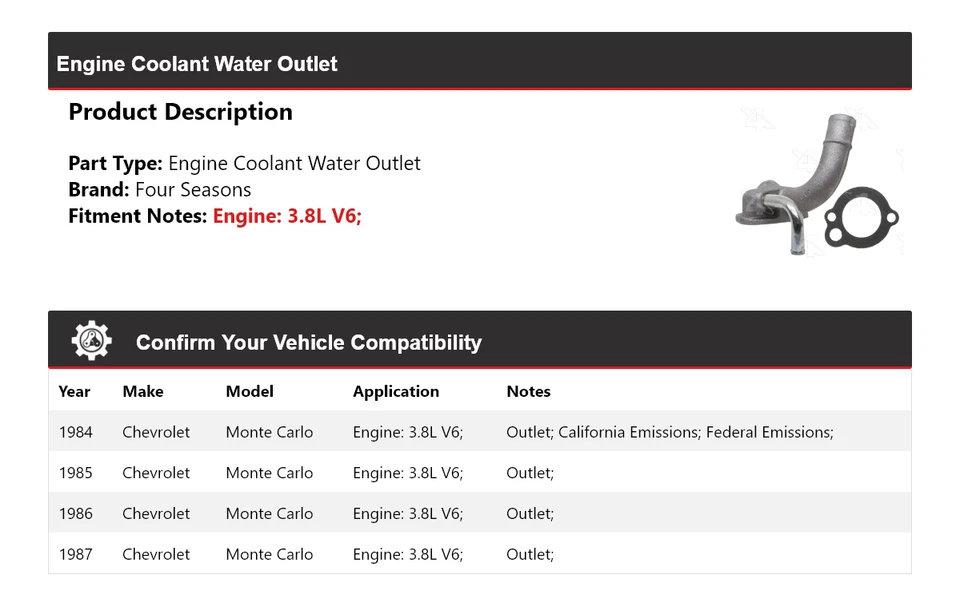
Task: Click the gear icon beside Confirm Your Vehicle Compatibility
Action: [x=92, y=341]
